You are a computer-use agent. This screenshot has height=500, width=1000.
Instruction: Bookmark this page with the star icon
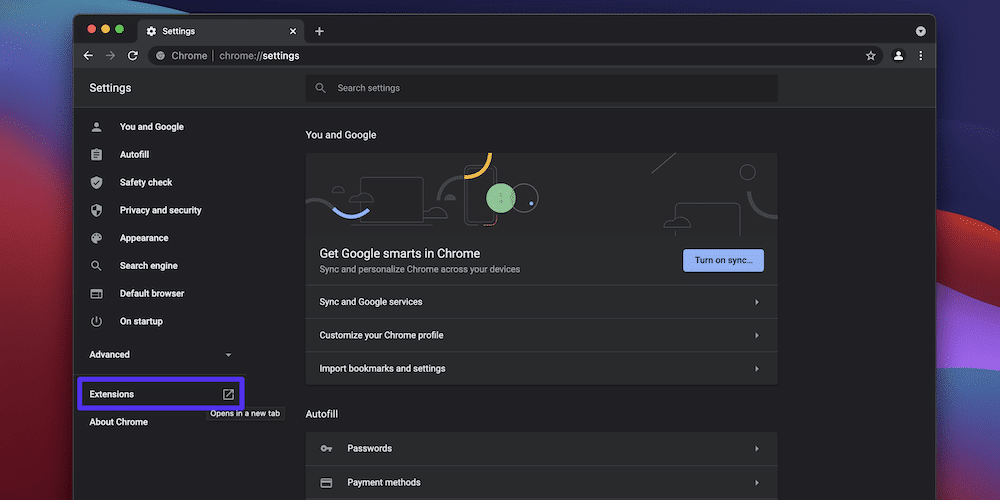click(x=871, y=56)
